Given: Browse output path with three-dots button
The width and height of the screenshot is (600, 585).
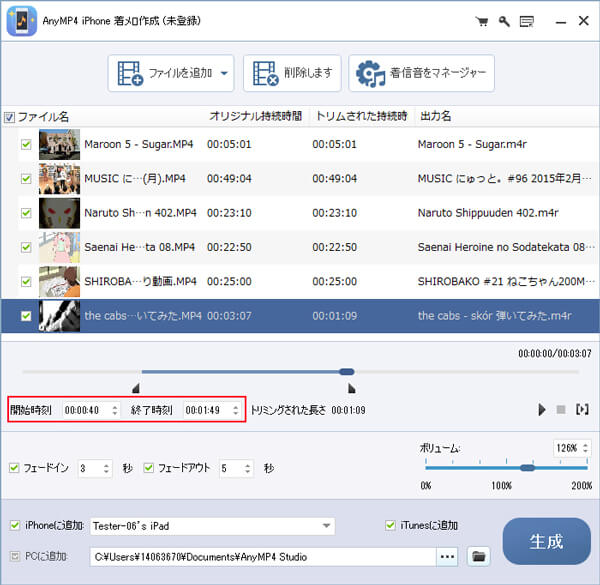Looking at the screenshot, I should click(448, 556).
